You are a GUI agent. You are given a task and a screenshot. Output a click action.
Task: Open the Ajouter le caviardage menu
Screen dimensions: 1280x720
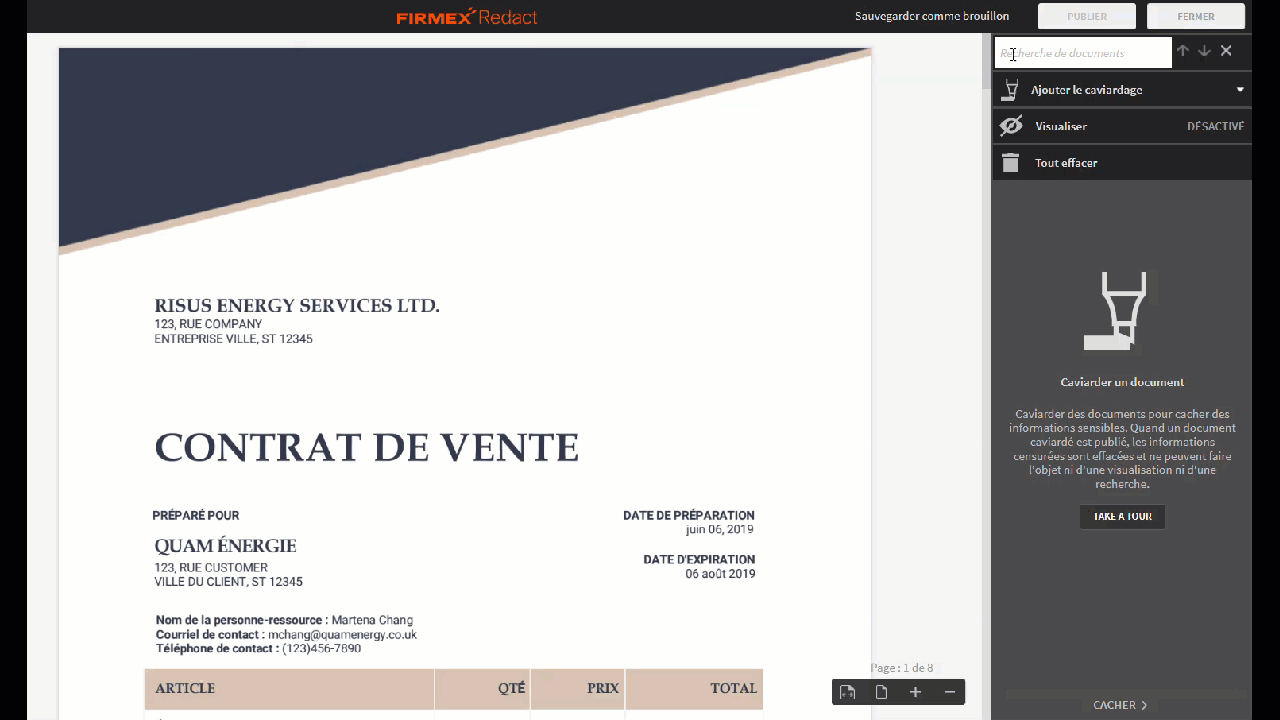1122,89
